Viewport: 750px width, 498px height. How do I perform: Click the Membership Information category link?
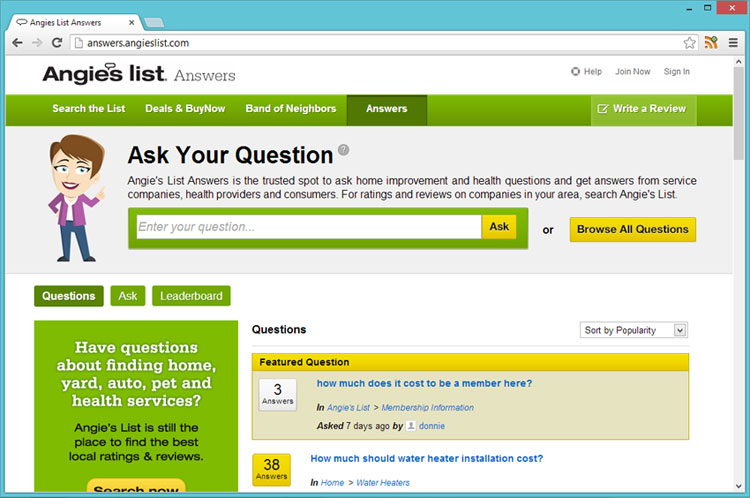point(428,408)
